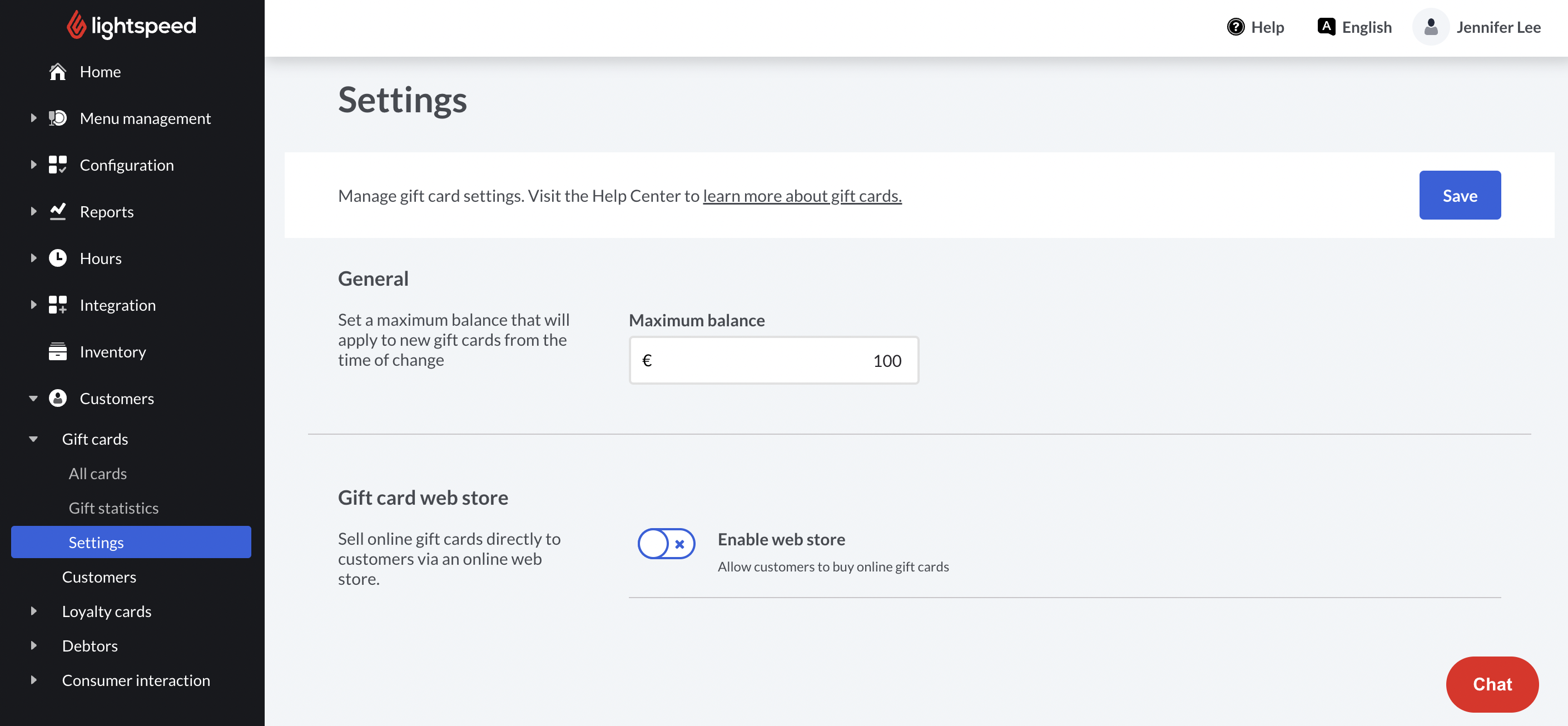This screenshot has width=1568, height=726.
Task: Follow the learn more about gift cards link
Action: (x=802, y=196)
